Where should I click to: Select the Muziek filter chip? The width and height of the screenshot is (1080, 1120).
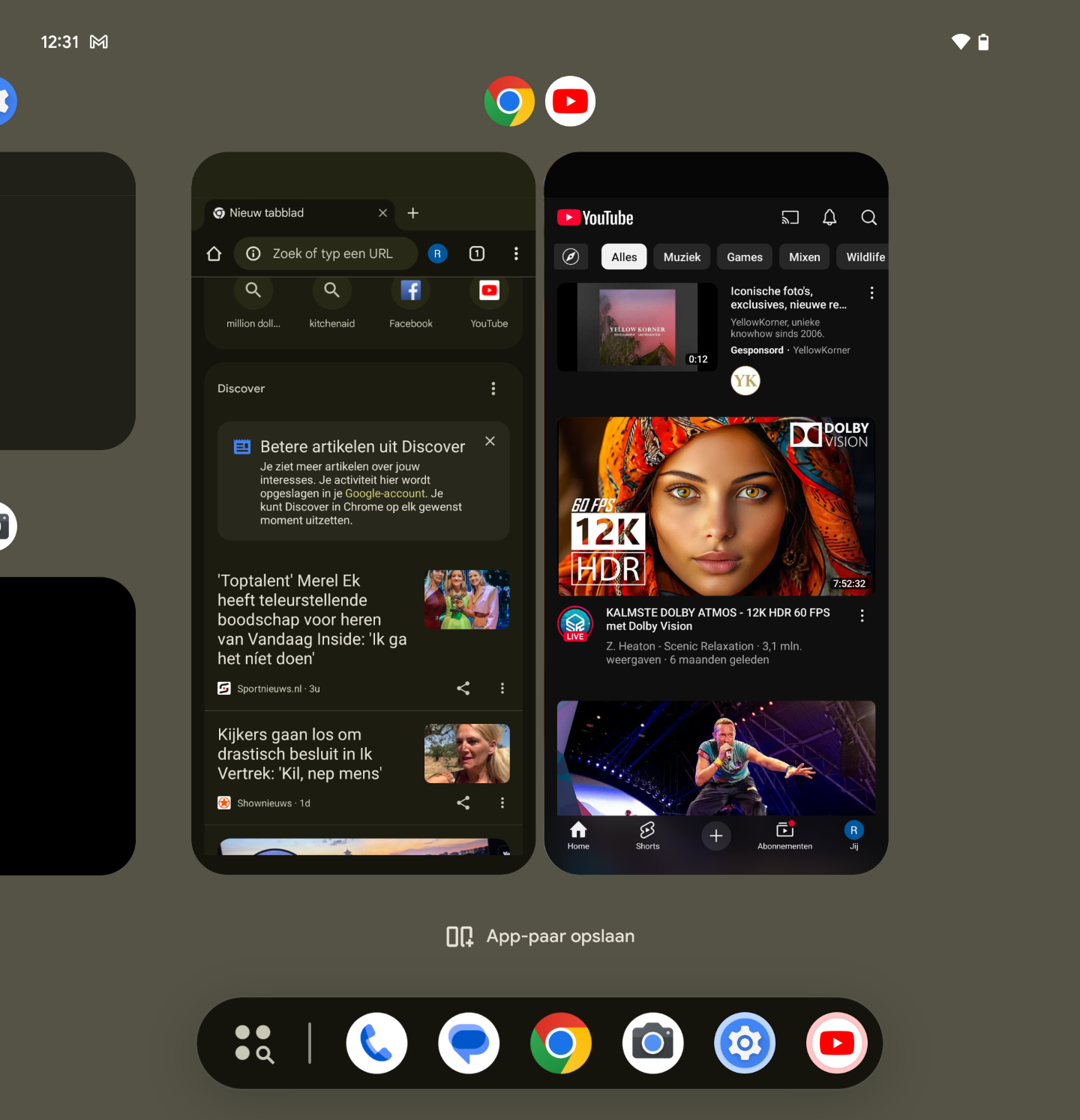click(x=682, y=257)
